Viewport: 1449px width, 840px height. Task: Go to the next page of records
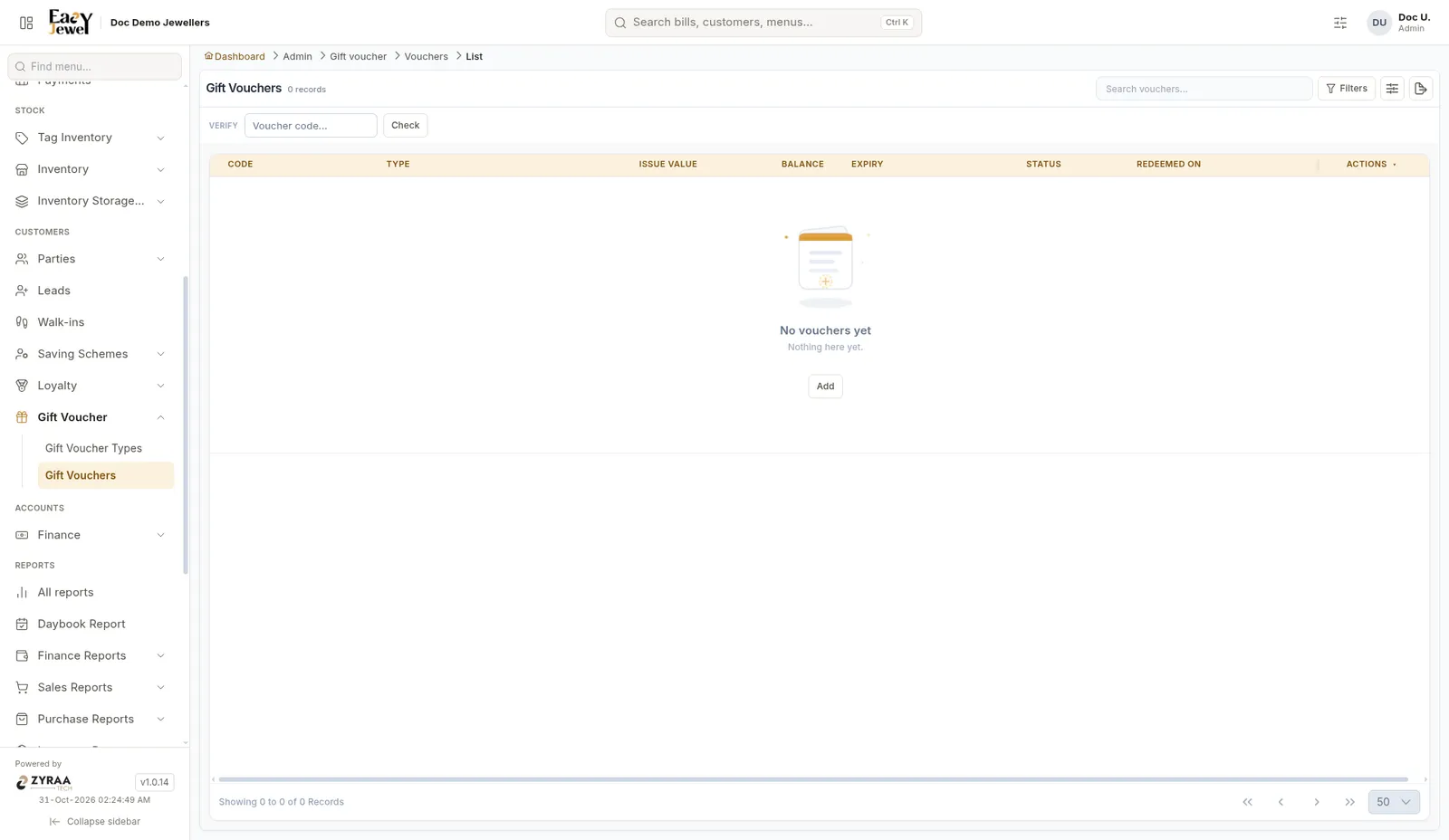click(1317, 802)
